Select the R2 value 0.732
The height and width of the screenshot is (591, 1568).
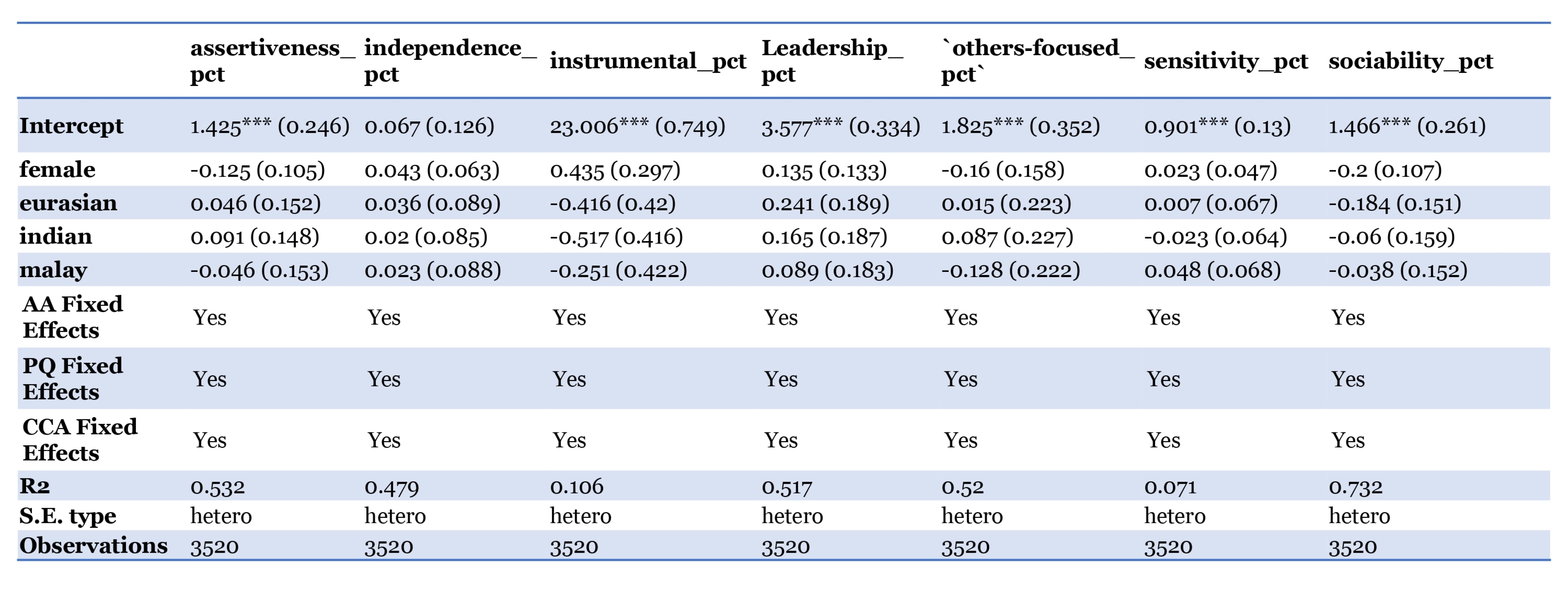1356,486
